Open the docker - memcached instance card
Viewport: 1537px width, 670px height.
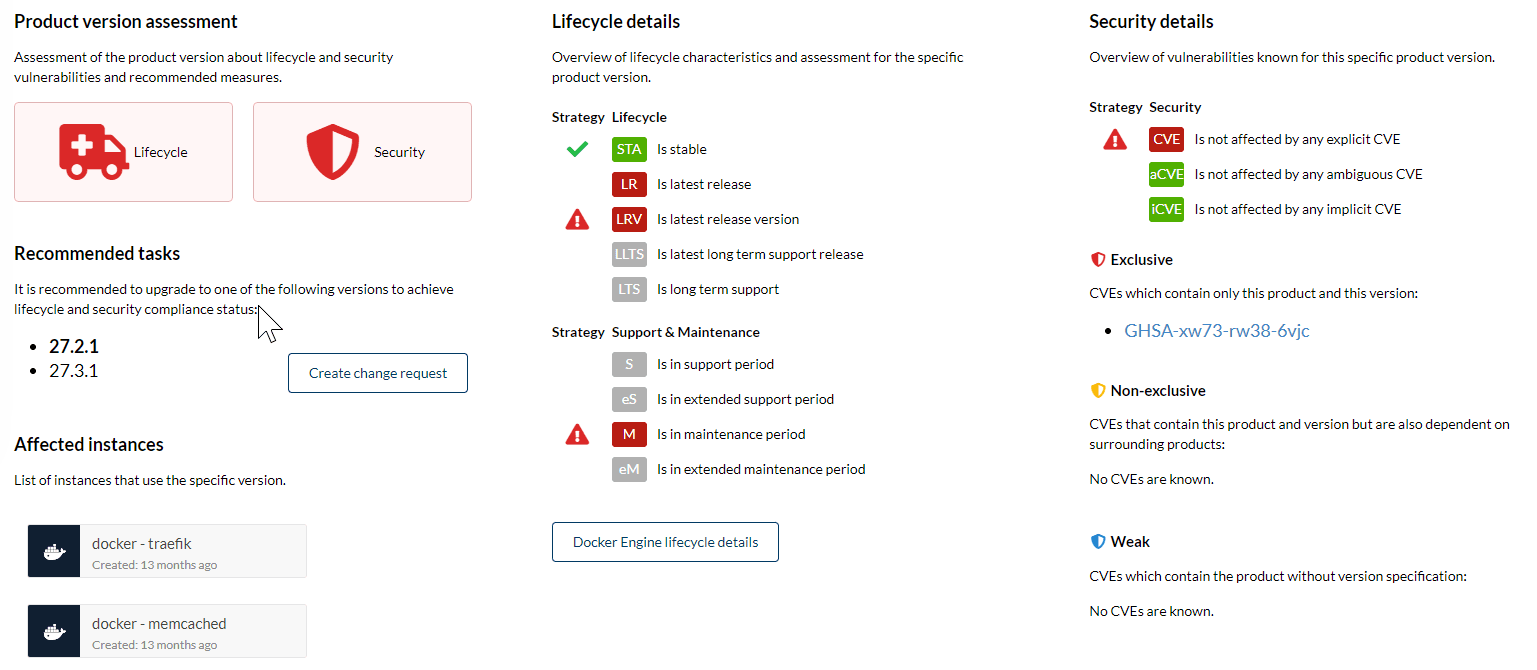pyautogui.click(x=167, y=631)
